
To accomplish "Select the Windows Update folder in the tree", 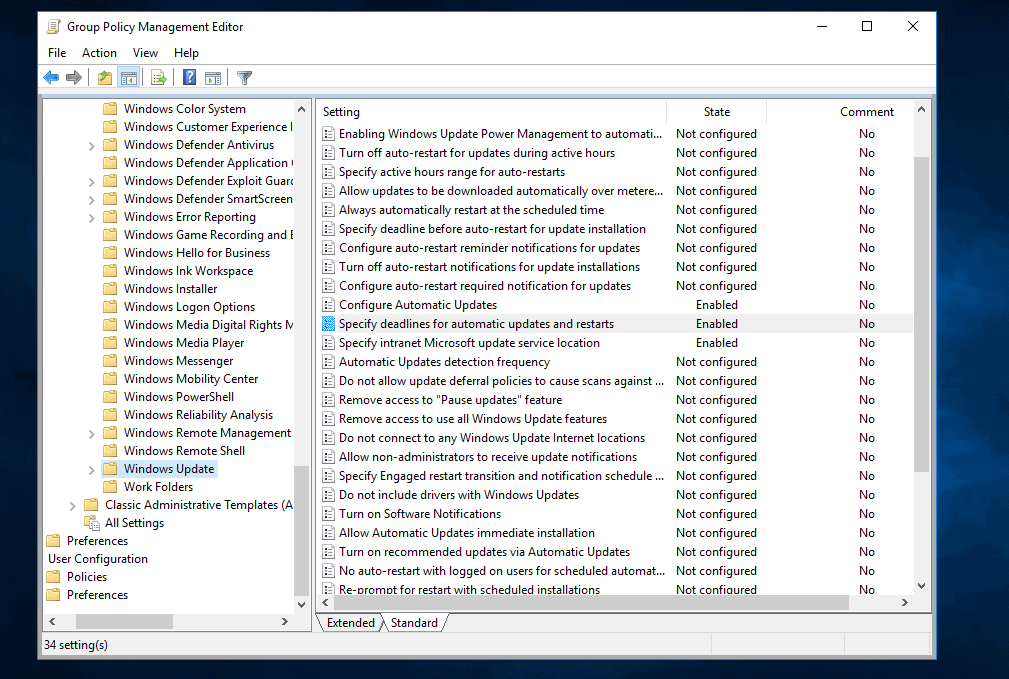I will coord(168,468).
